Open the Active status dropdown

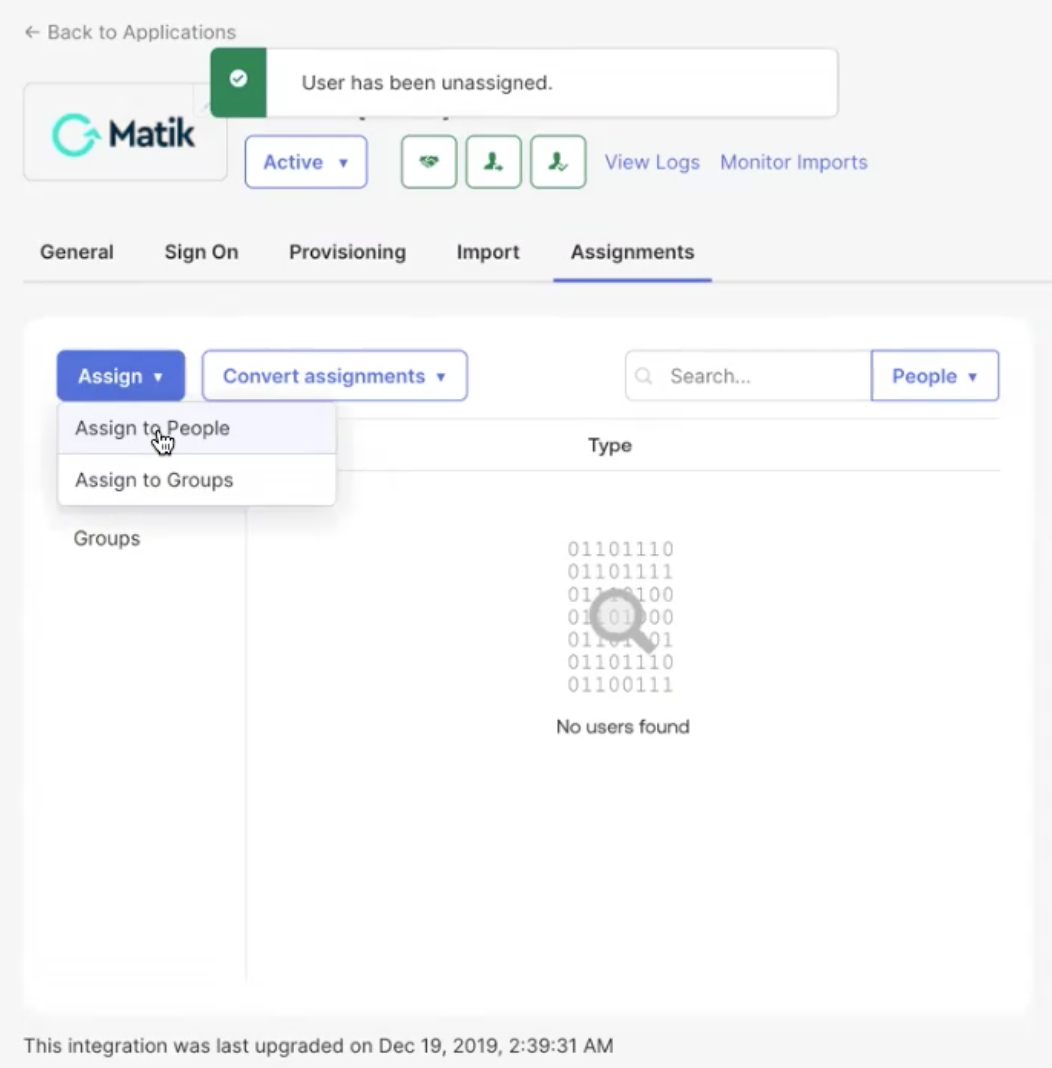click(305, 162)
